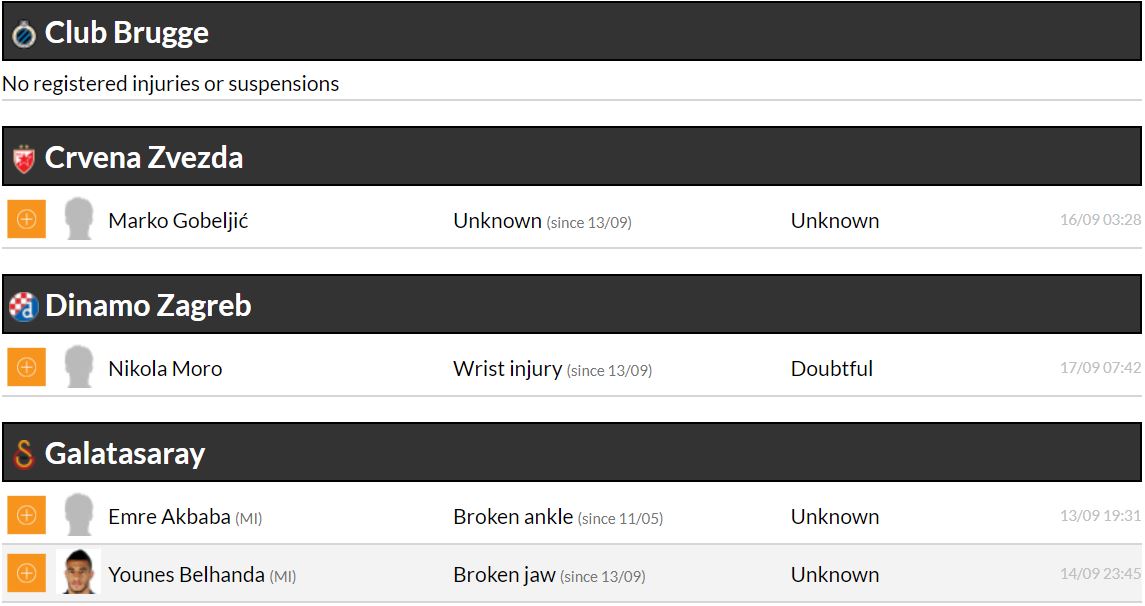Open Younes Belhanda's photo thumbnail

click(79, 573)
